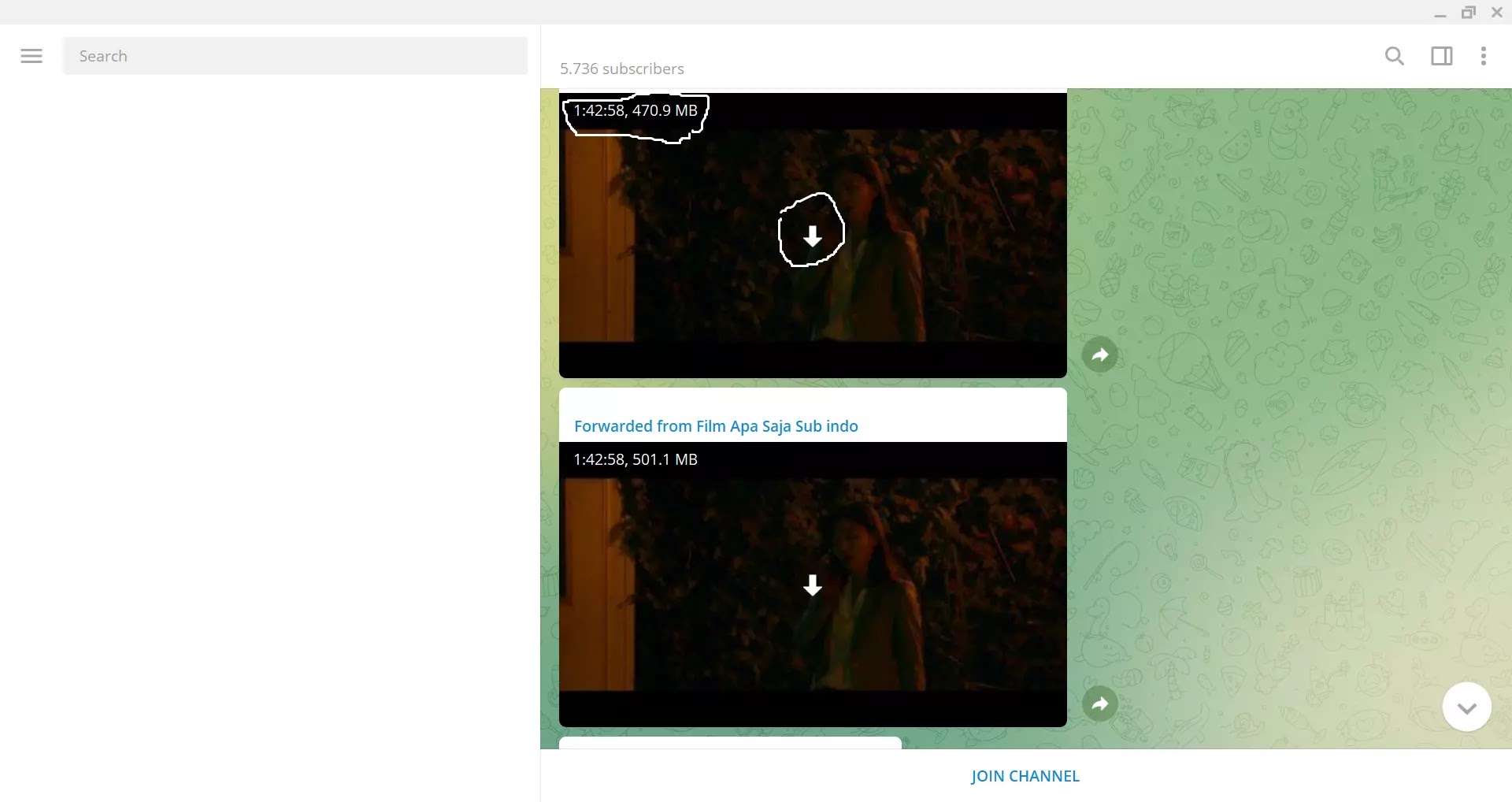The width and height of the screenshot is (1512, 802).
Task: Forward the 470.9 MB video message
Action: [1100, 355]
